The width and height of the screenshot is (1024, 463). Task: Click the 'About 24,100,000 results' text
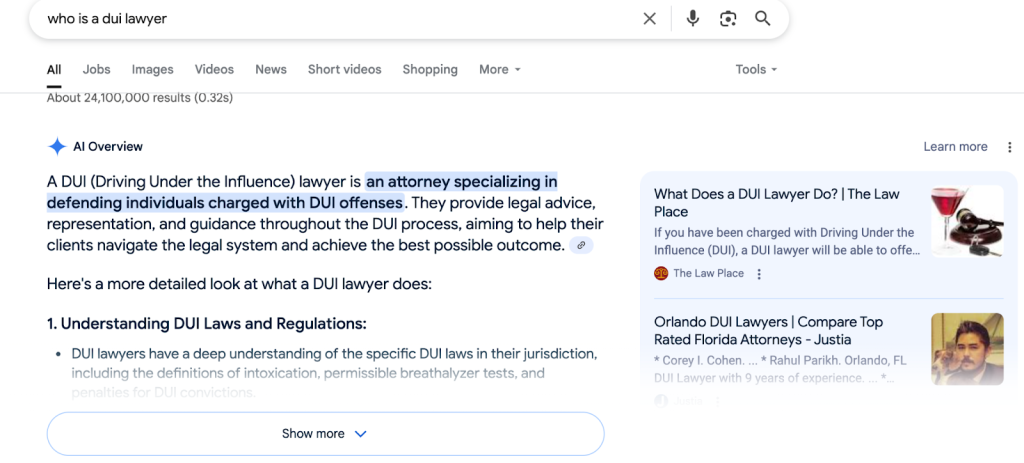pyautogui.click(x=140, y=98)
